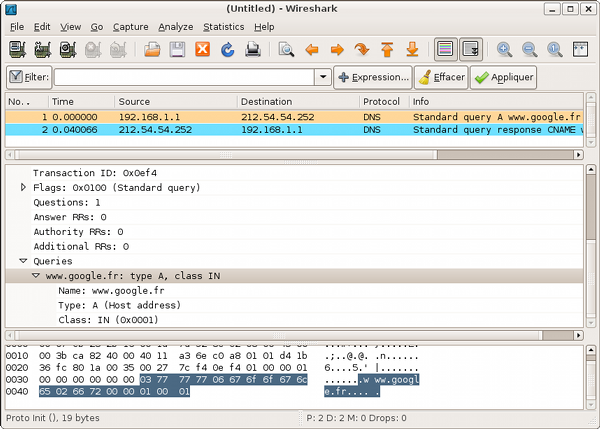Click the Filter button with funnel icon
This screenshot has height=429, width=600.
29,77
